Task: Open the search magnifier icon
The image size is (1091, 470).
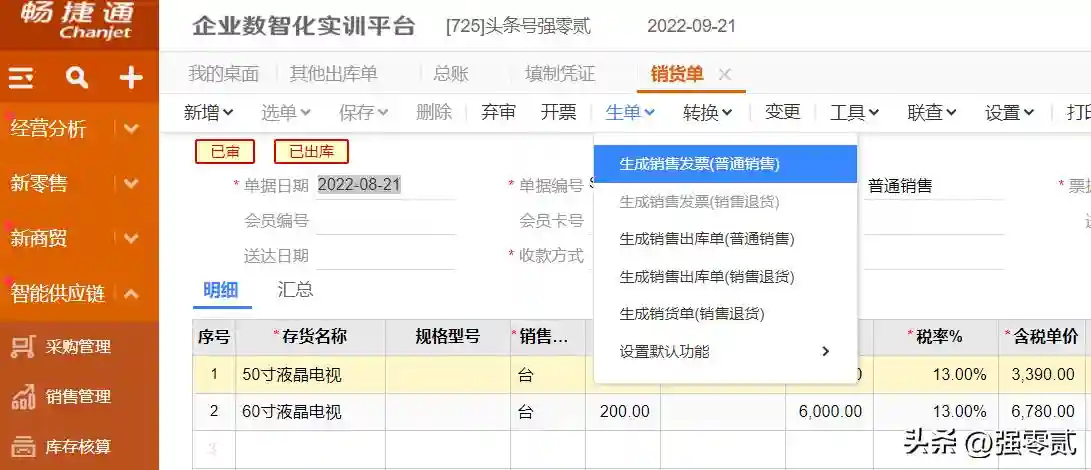Action: pyautogui.click(x=76, y=78)
